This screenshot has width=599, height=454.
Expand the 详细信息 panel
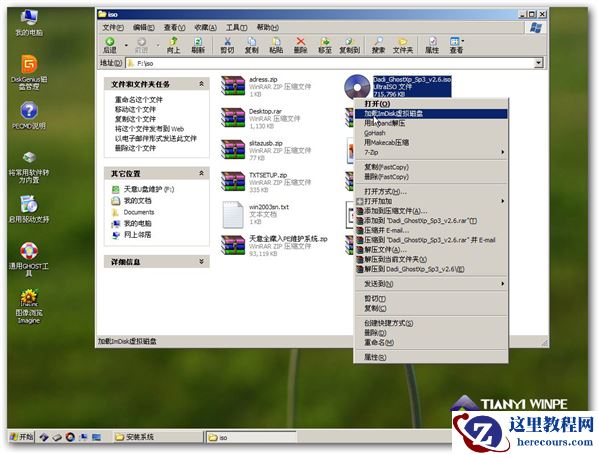click(201, 262)
